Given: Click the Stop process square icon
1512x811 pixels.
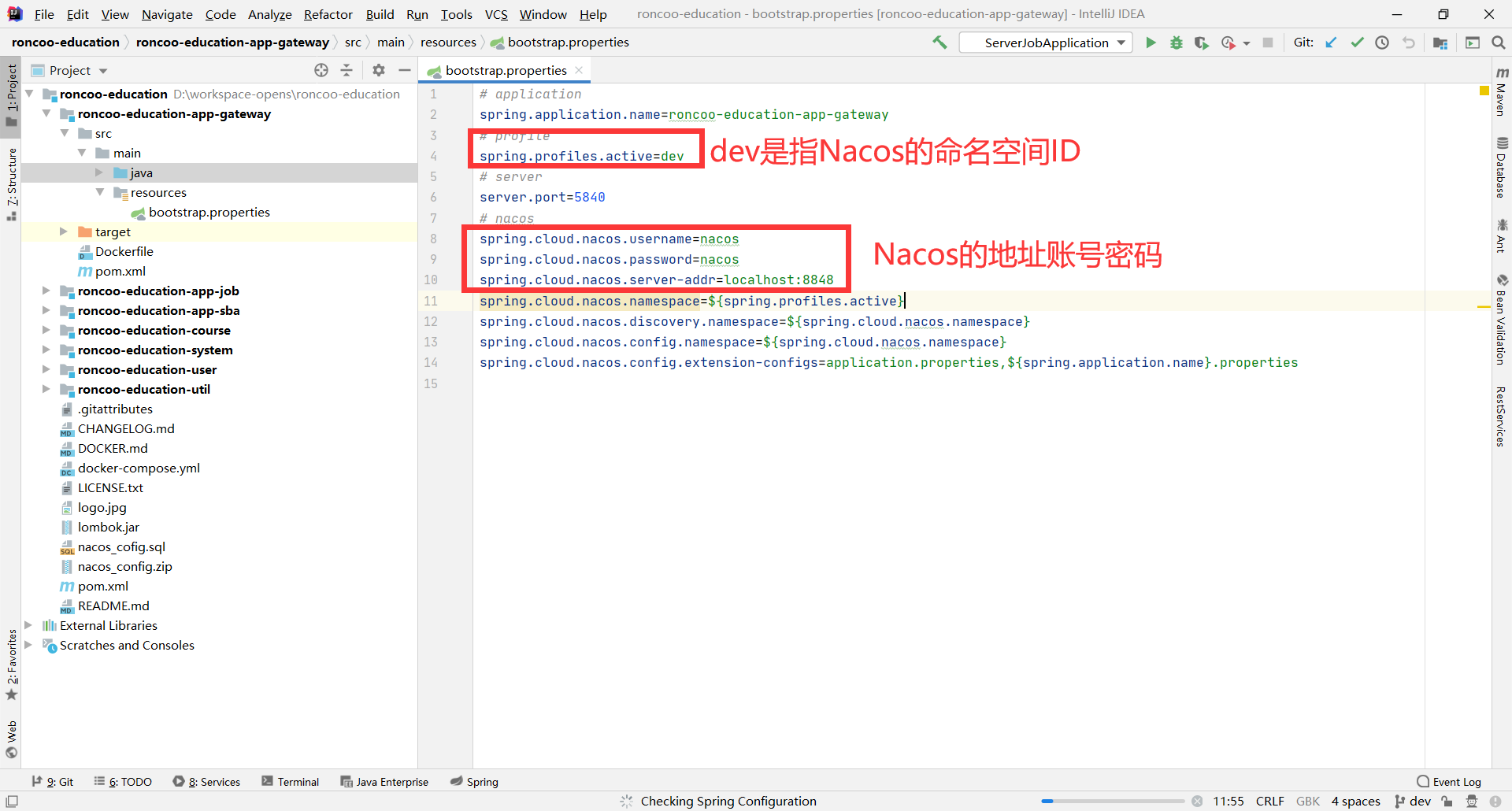Looking at the screenshot, I should [1268, 43].
